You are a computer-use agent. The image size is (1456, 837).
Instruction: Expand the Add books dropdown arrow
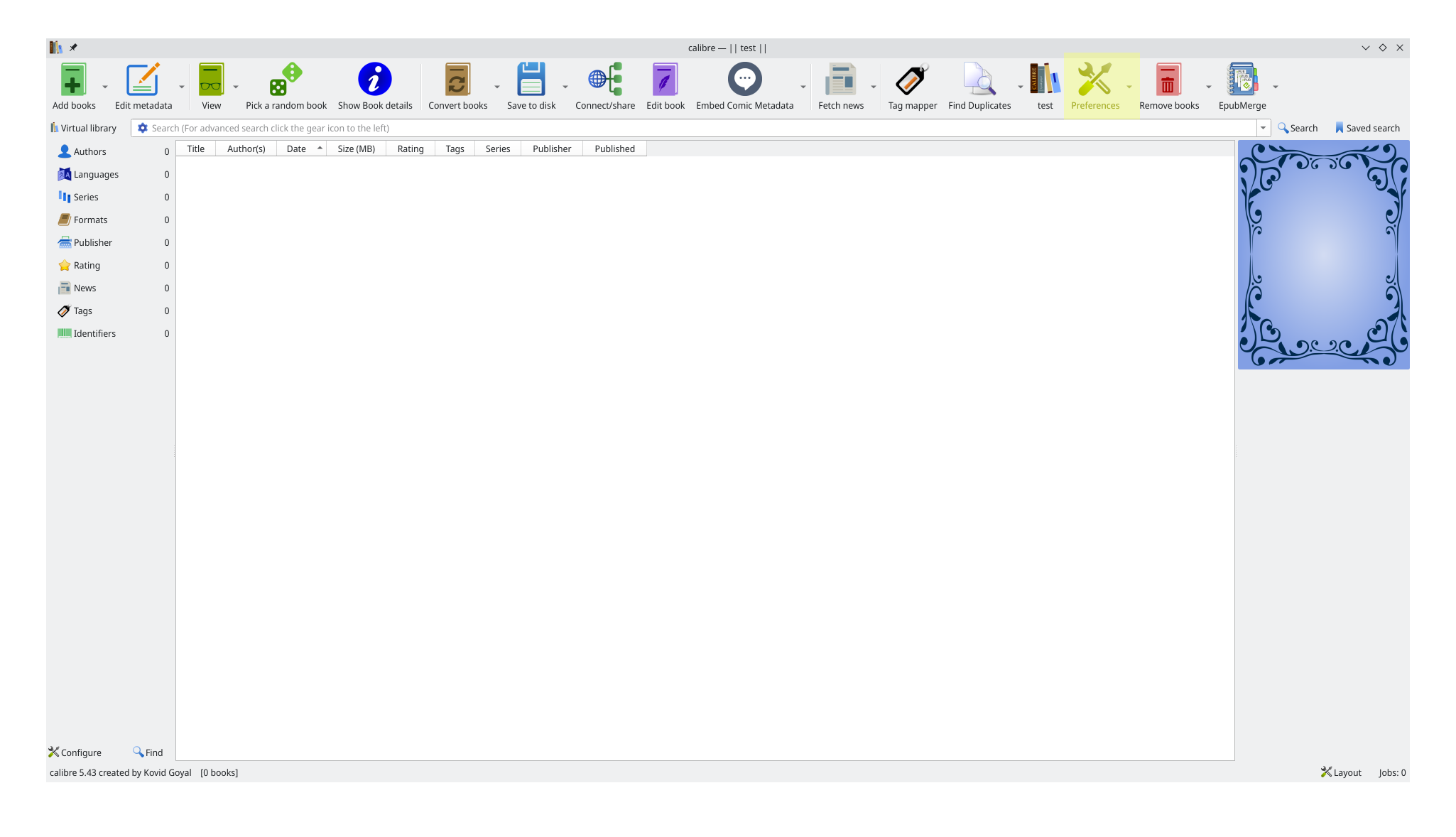[x=105, y=87]
